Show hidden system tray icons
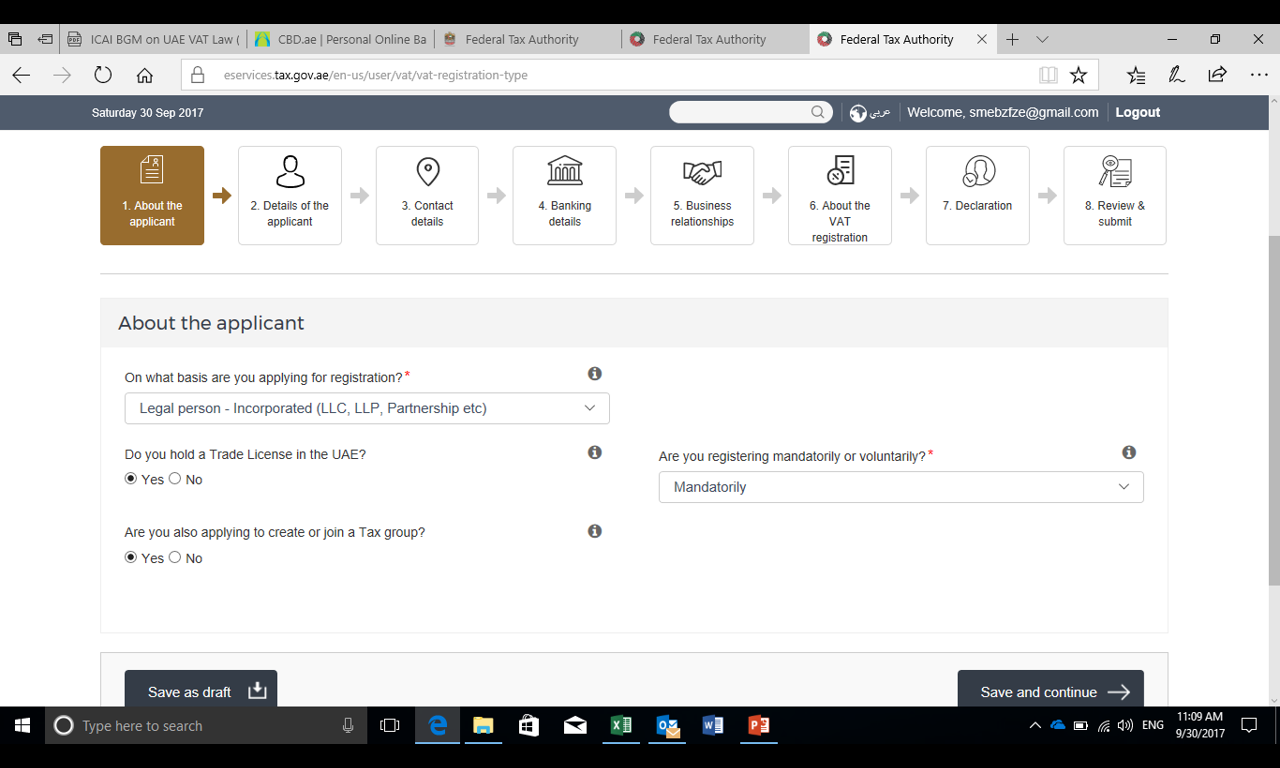1280x768 pixels. pyautogui.click(x=1035, y=726)
